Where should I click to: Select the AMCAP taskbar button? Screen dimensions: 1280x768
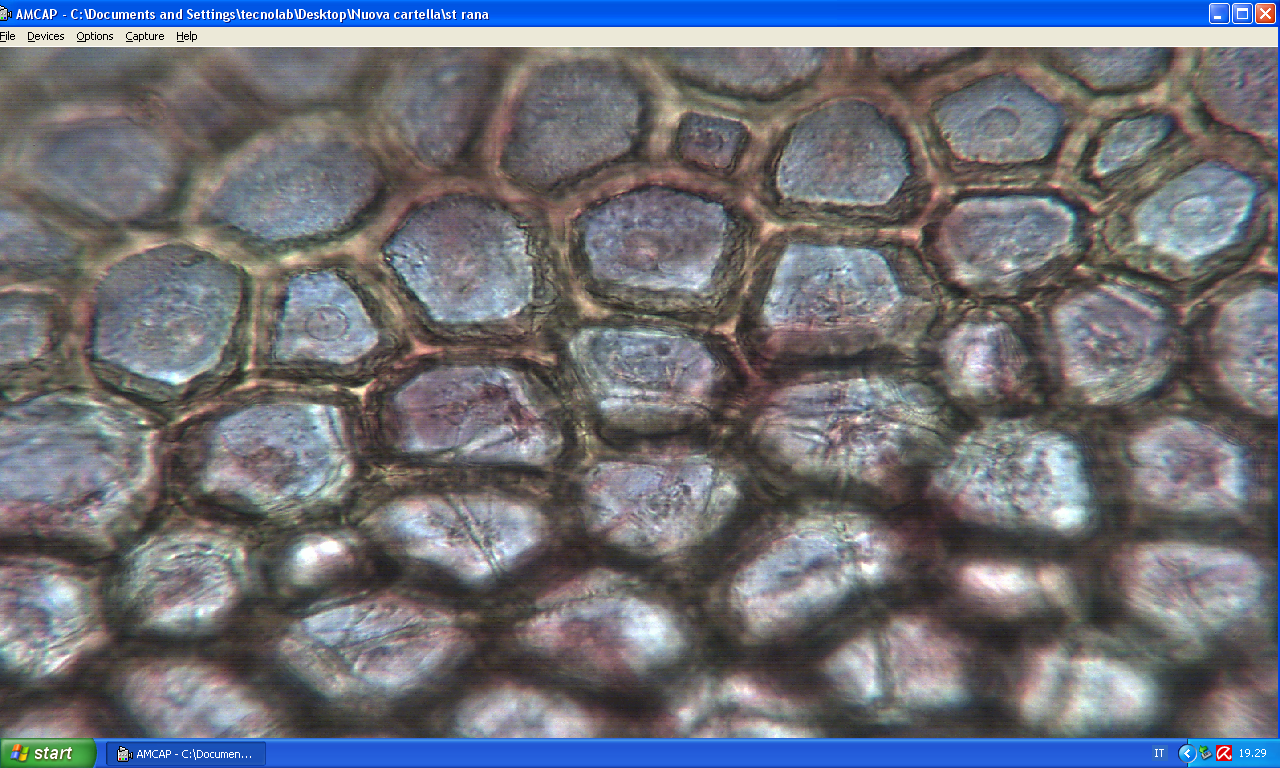[186, 754]
